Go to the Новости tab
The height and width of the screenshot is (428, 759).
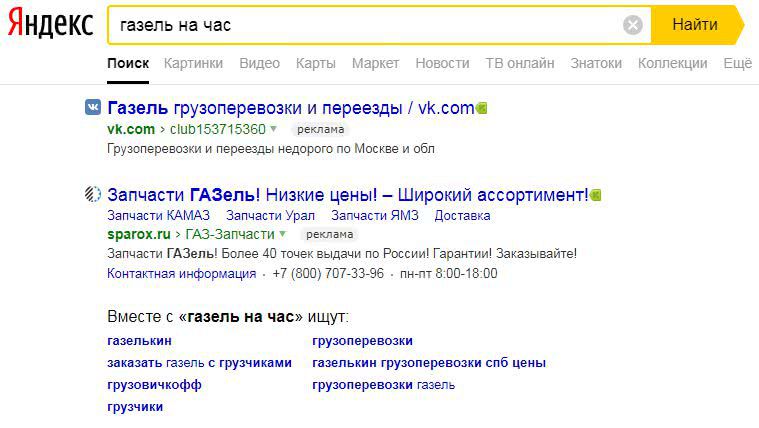pos(441,63)
